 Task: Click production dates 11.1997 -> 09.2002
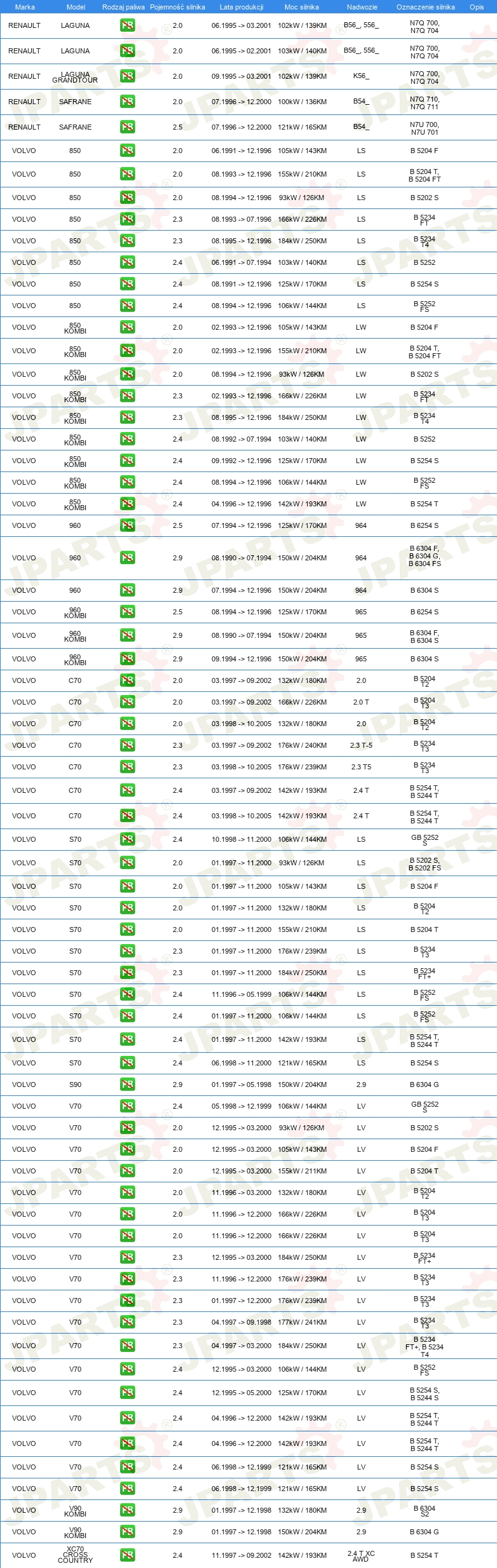(x=242, y=1555)
